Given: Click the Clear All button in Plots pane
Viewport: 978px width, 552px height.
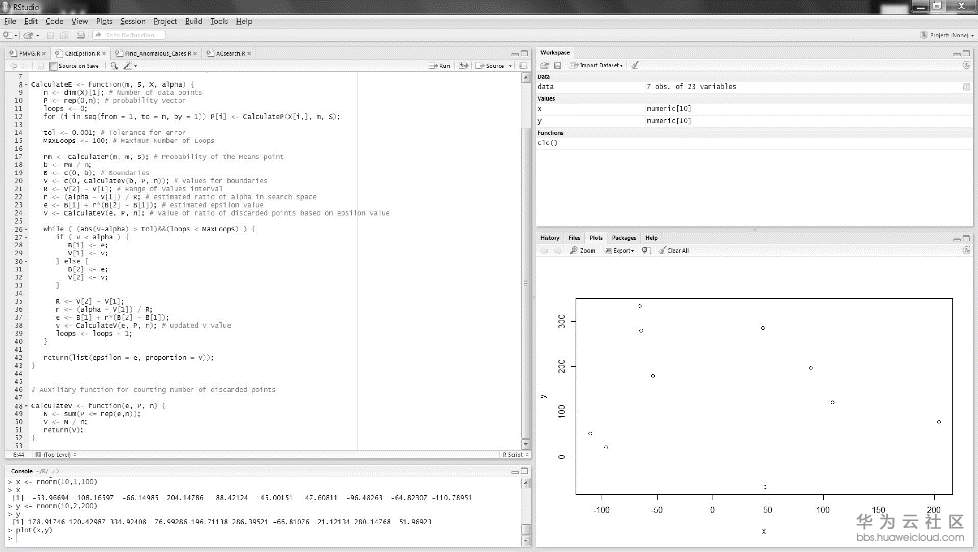Looking at the screenshot, I should [x=673, y=251].
